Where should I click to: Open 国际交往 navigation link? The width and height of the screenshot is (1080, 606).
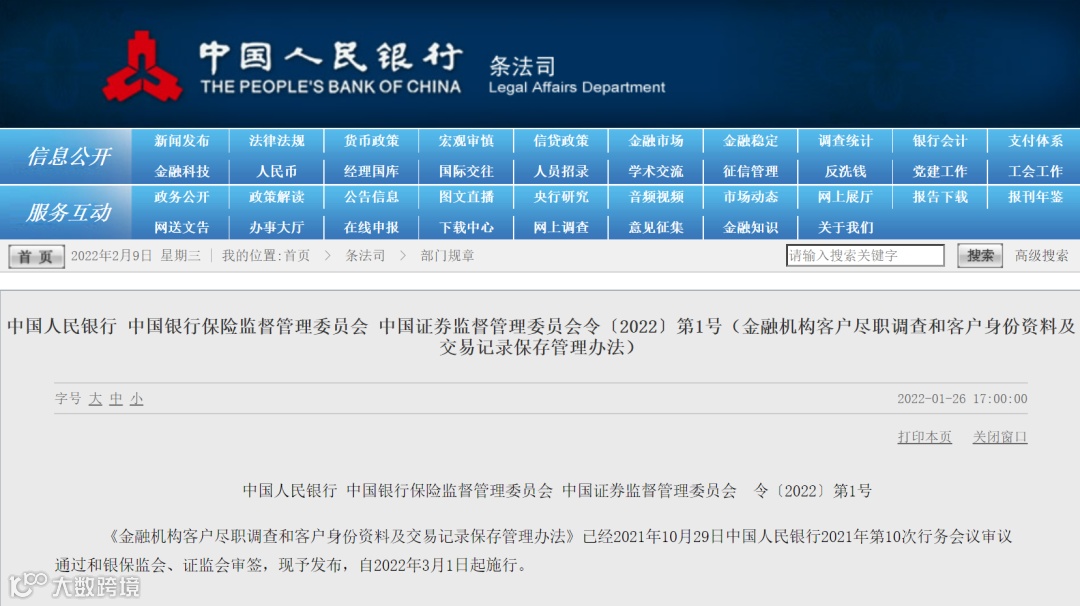(466, 171)
